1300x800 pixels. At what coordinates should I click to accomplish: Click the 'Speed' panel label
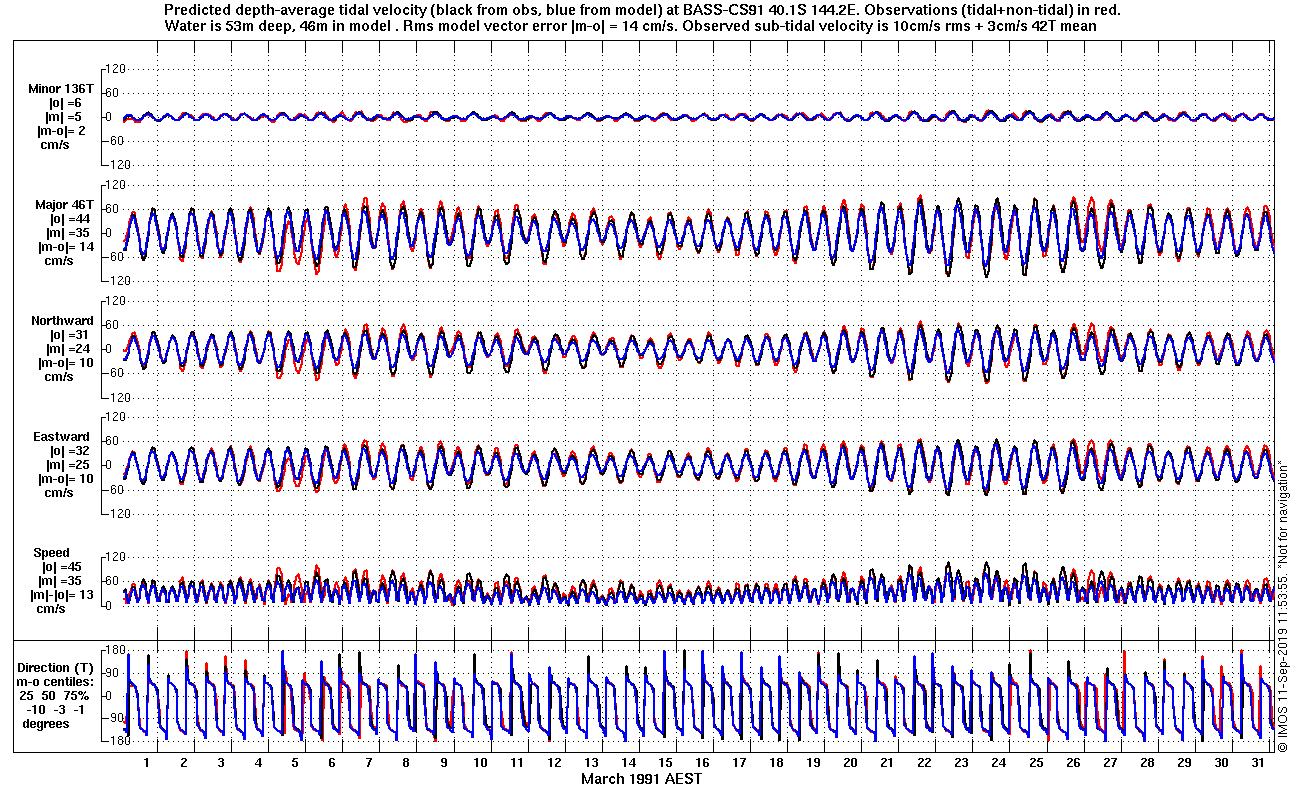(52, 553)
